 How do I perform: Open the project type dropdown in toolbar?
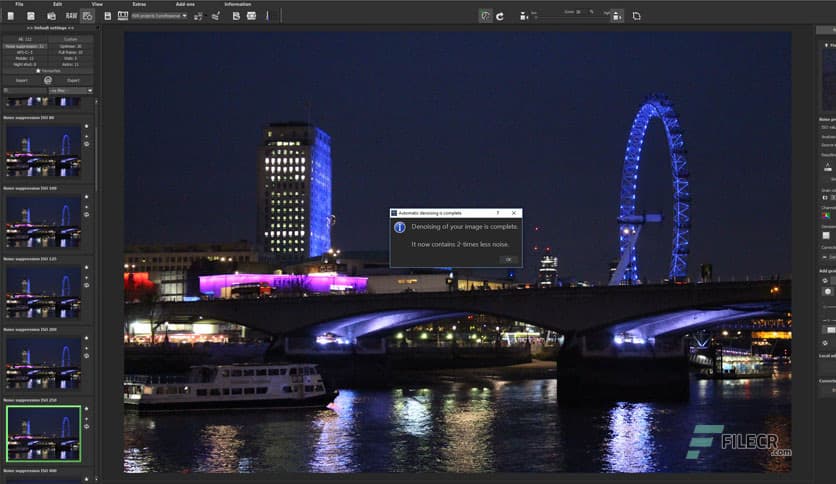pos(159,16)
